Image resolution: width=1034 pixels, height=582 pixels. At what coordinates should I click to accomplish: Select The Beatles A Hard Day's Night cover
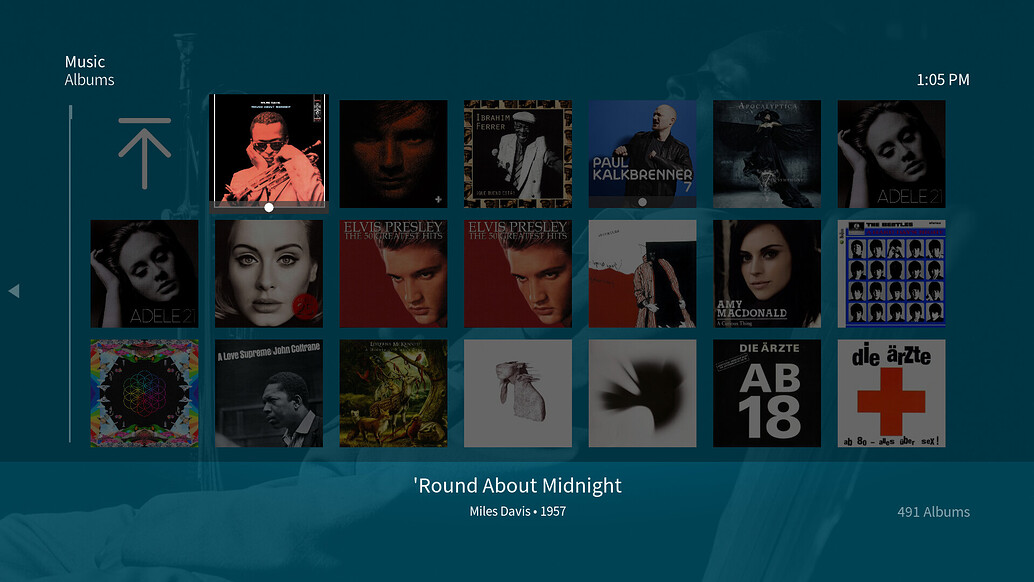click(892, 274)
